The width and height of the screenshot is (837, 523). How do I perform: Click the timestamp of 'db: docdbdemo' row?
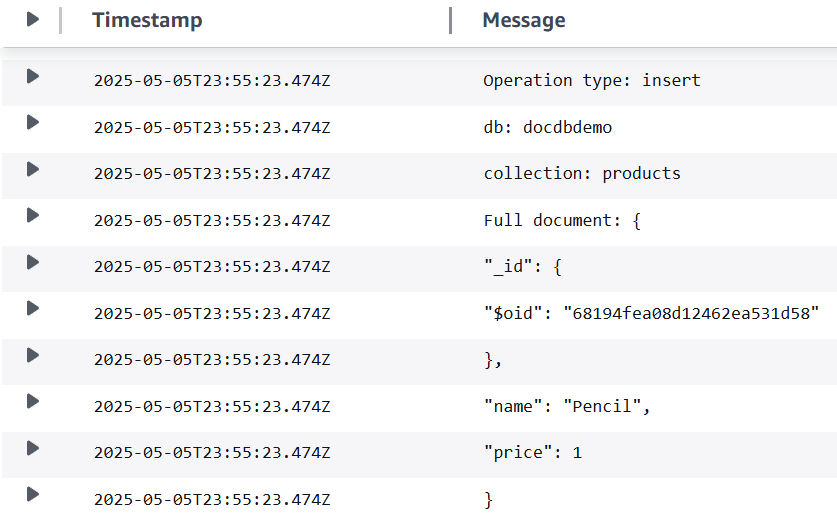click(x=211, y=128)
